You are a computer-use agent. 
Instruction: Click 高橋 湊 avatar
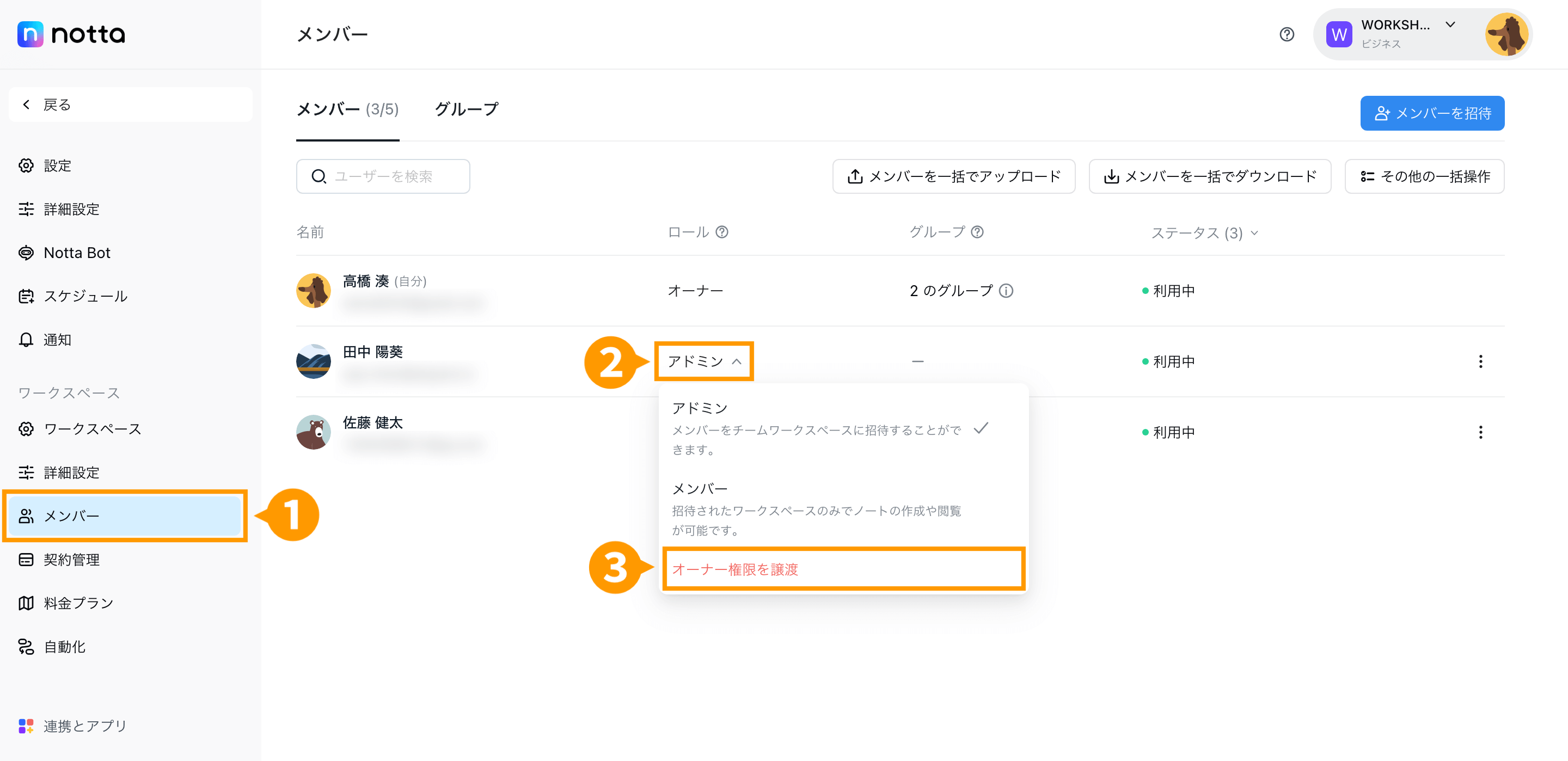(314, 291)
